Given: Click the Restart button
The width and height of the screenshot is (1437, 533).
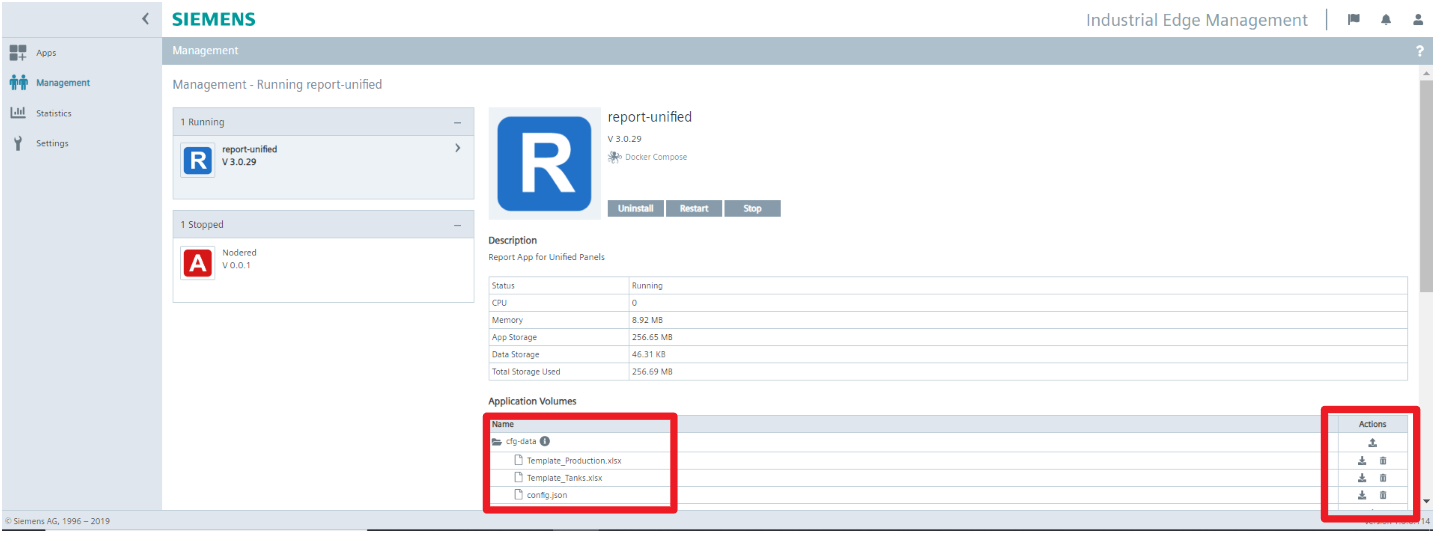Looking at the screenshot, I should [x=694, y=208].
